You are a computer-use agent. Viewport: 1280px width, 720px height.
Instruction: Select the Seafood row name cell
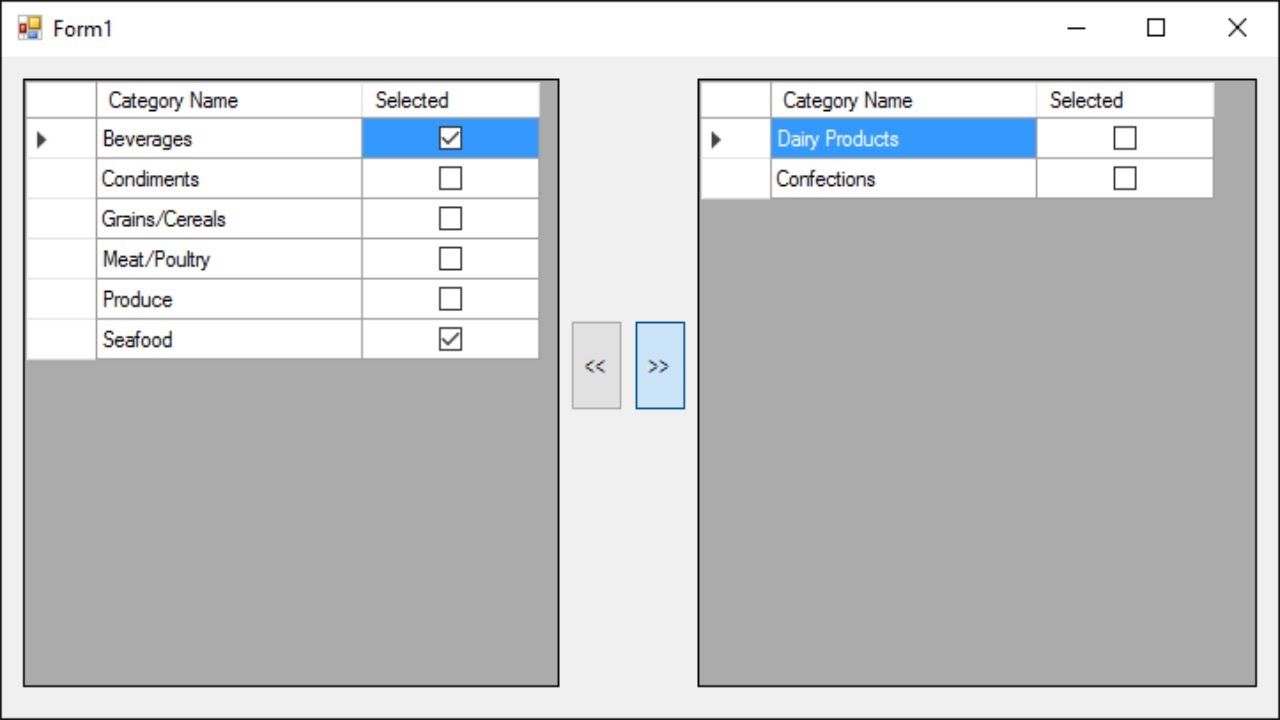tap(228, 339)
